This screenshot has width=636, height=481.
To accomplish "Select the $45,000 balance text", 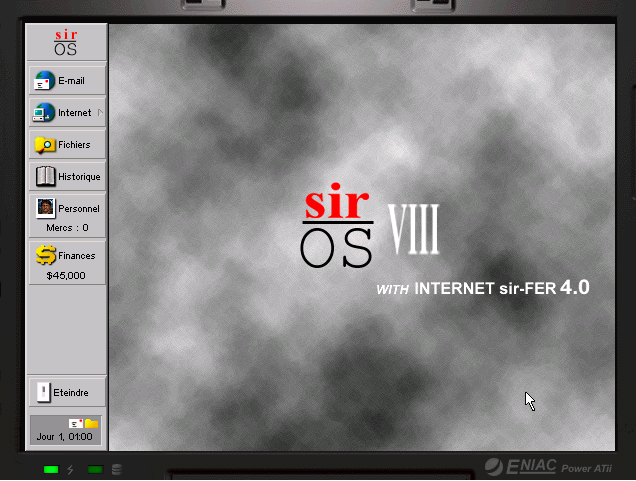I will 66,276.
